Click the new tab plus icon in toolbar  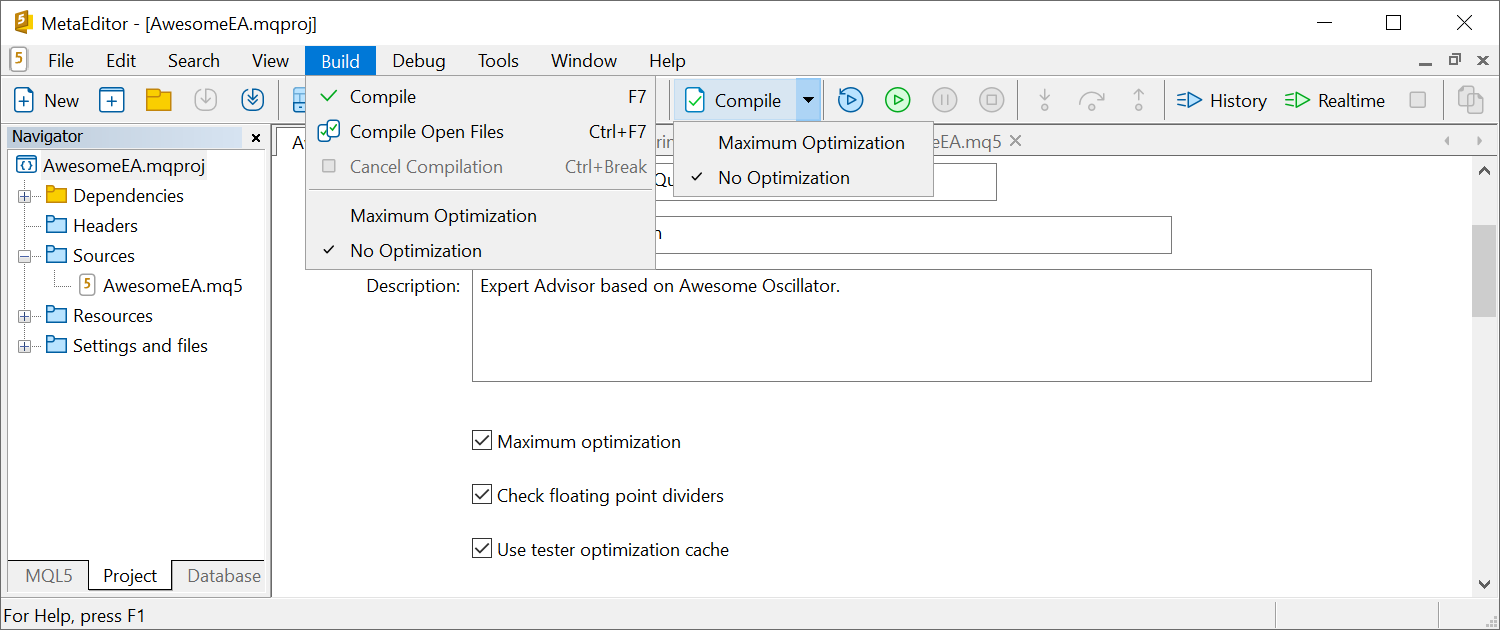[111, 100]
